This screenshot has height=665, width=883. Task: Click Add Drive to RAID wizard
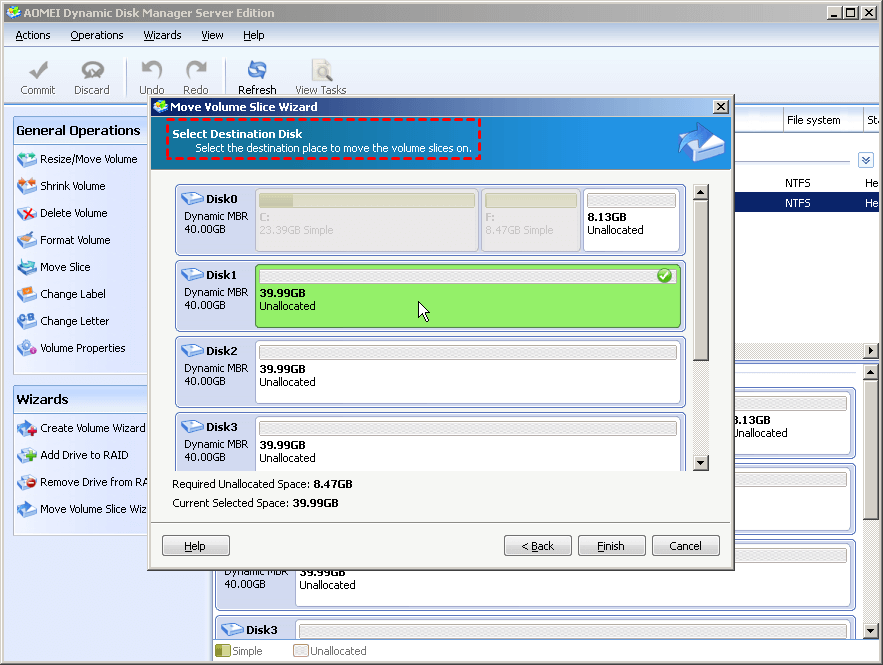tap(73, 455)
